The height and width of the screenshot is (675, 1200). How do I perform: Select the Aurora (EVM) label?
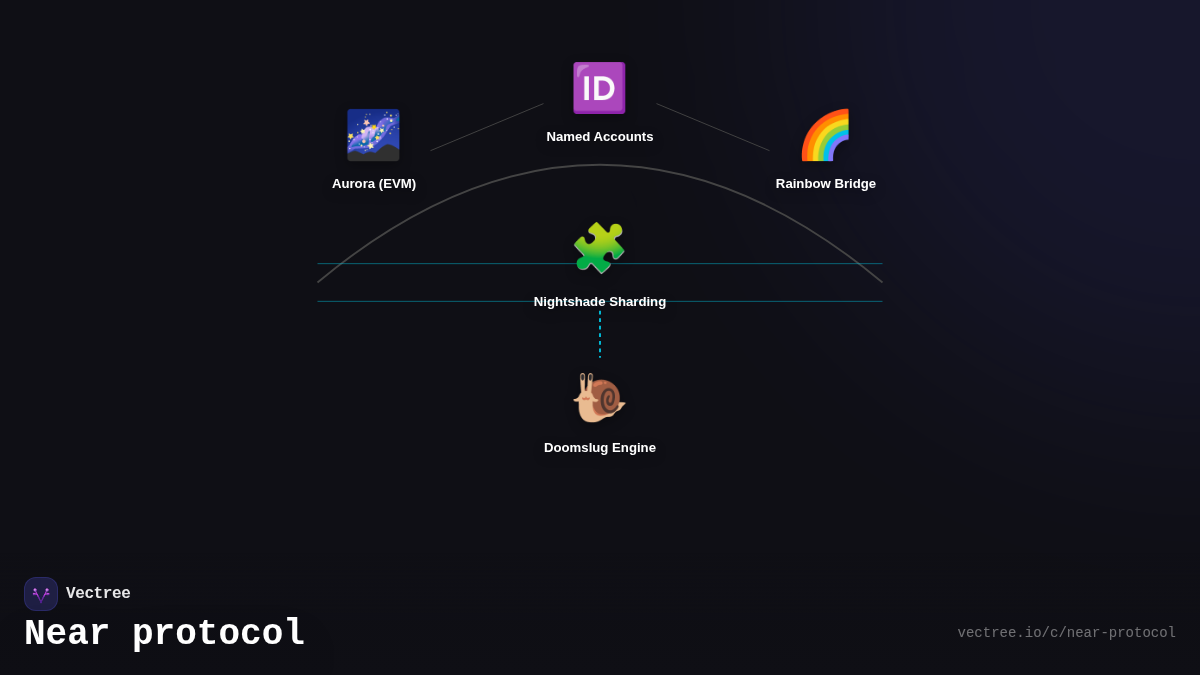(375, 183)
